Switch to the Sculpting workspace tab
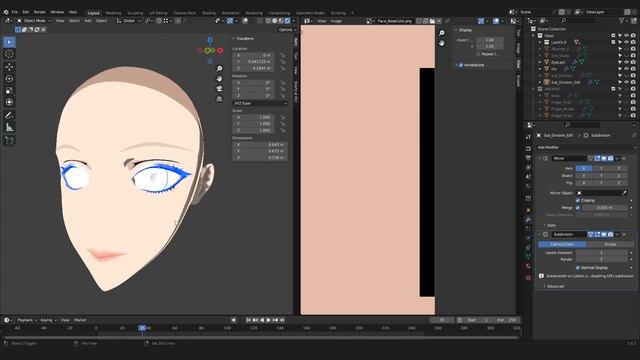Viewport: 640px width, 360px height. tap(135, 13)
